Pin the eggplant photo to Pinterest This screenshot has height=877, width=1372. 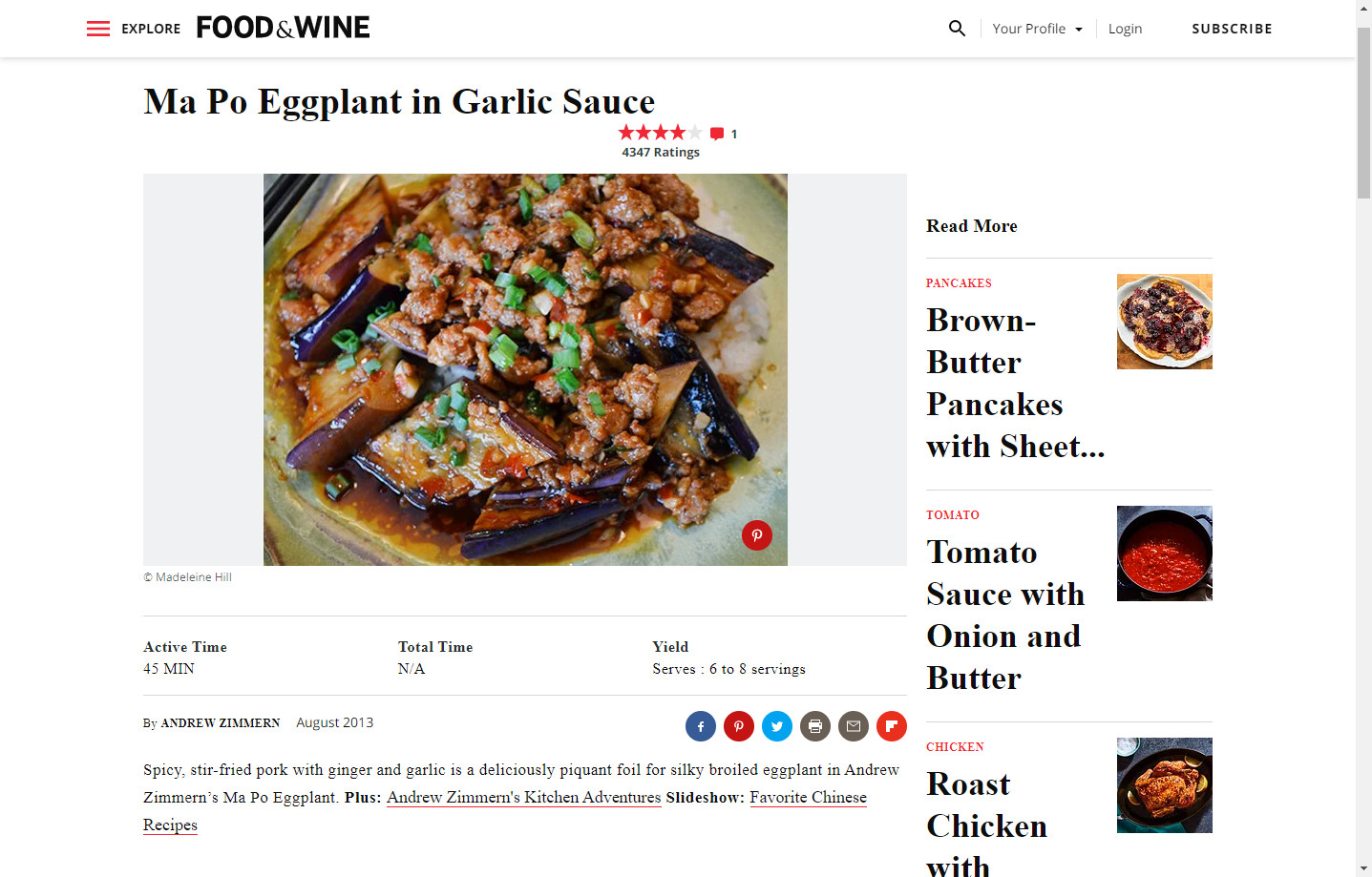tap(757, 535)
